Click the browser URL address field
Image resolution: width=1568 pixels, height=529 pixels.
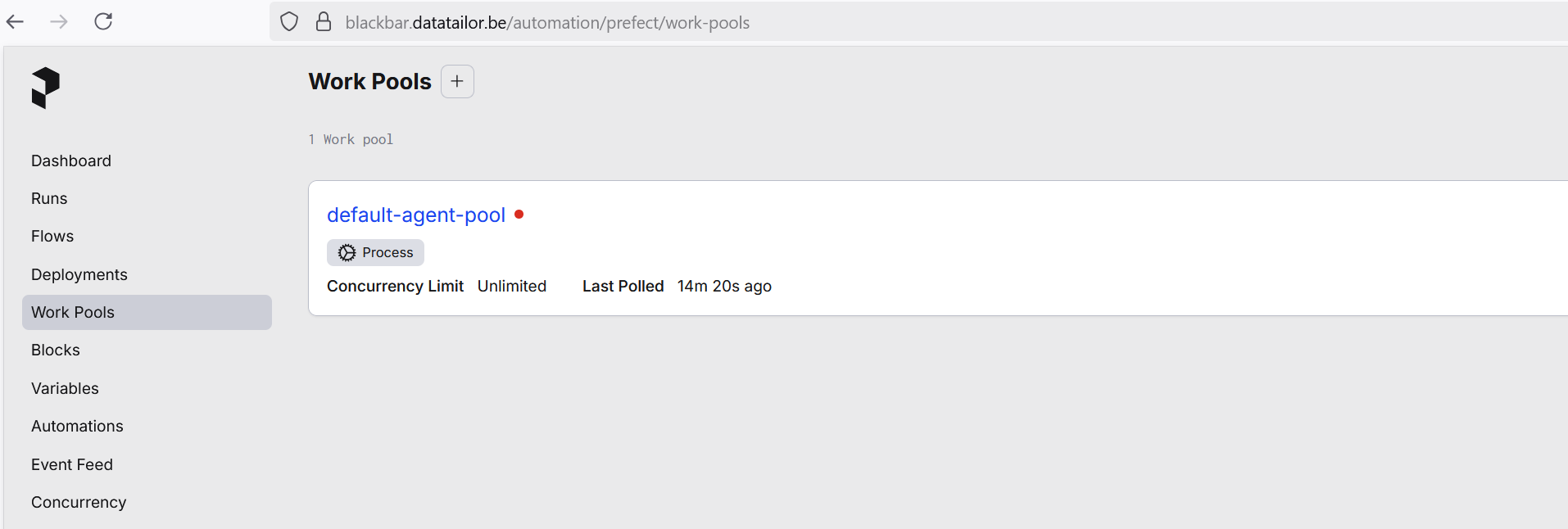coord(737,22)
